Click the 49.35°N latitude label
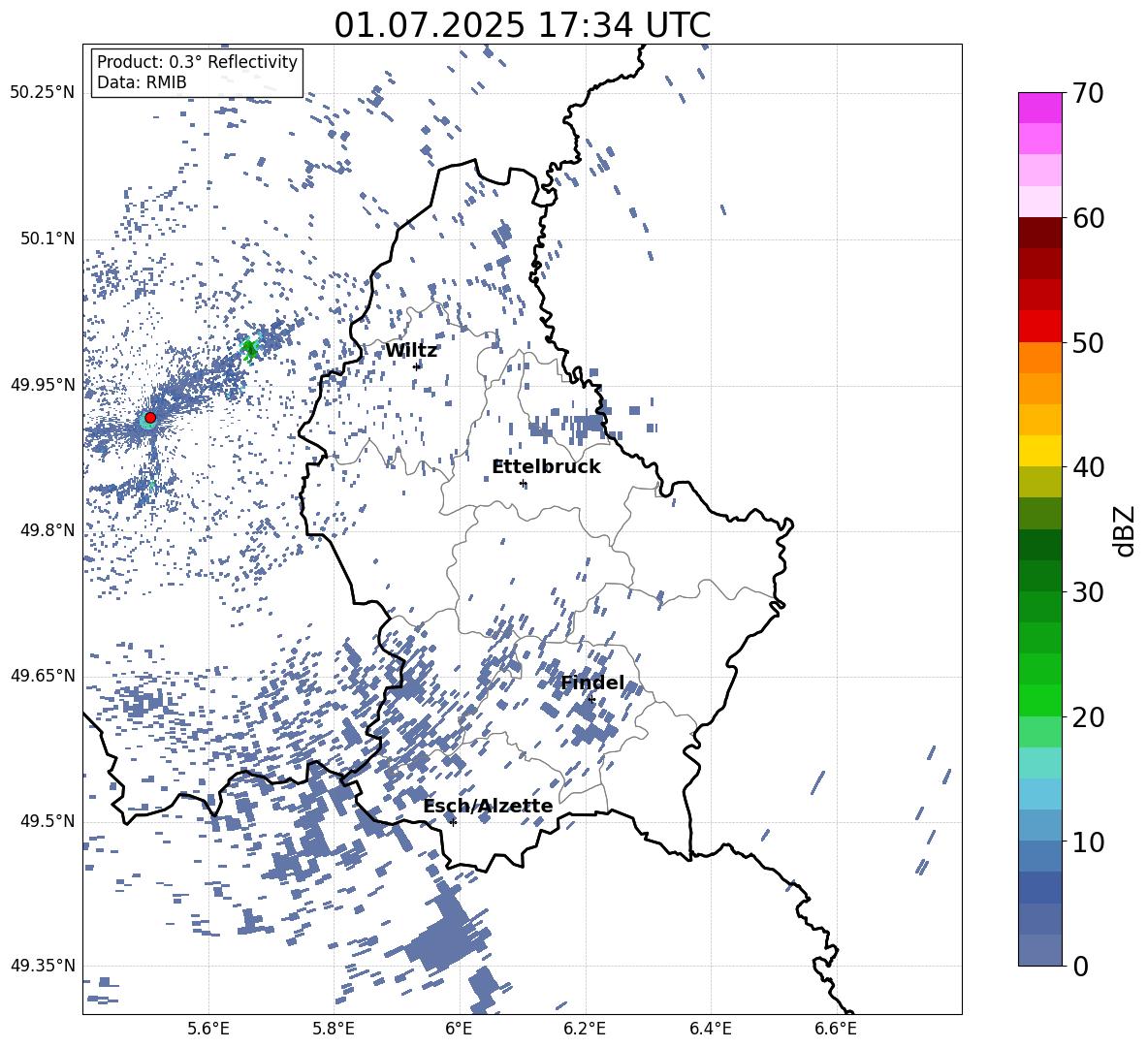The image size is (1148, 1048). pos(43,966)
